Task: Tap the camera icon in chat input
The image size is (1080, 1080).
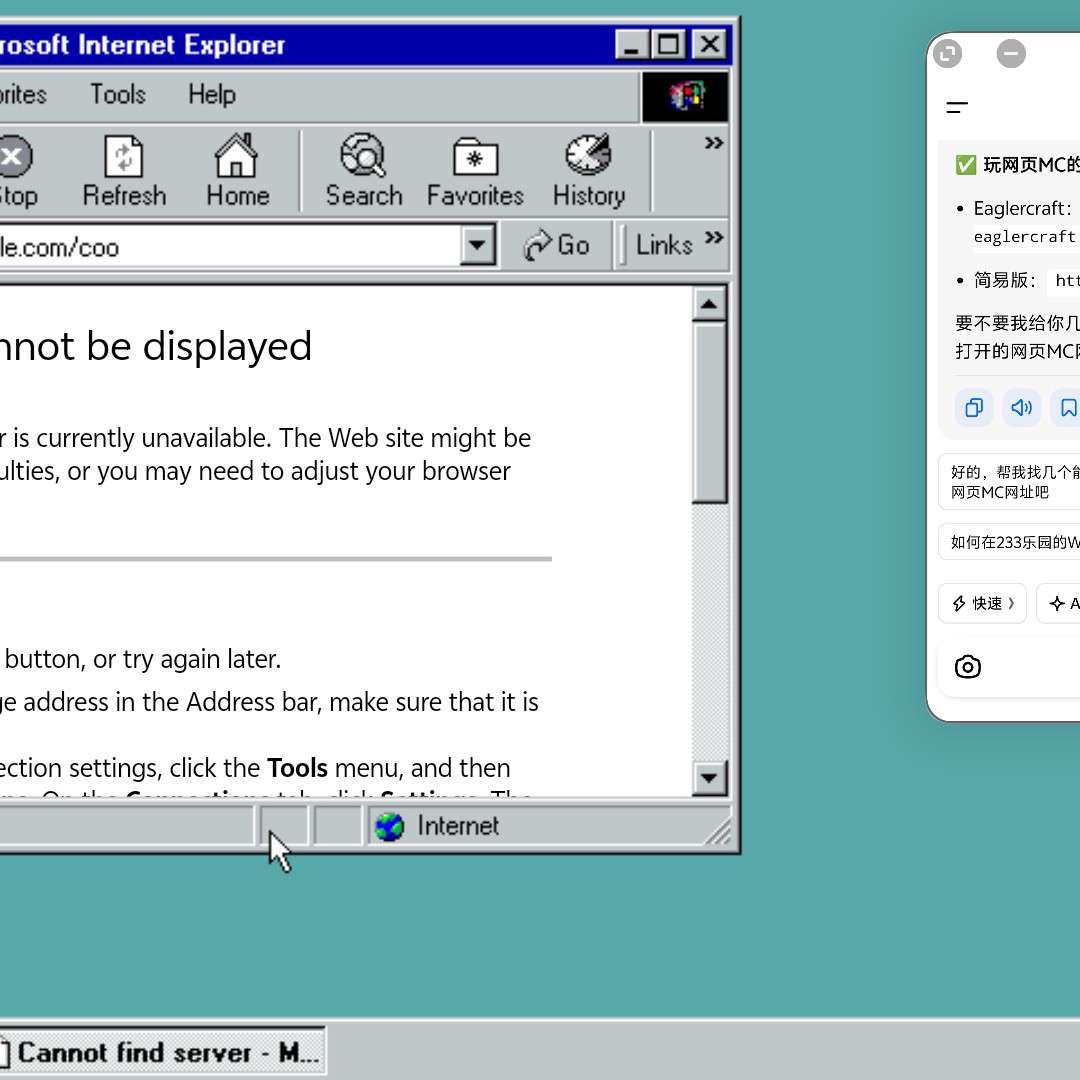Action: click(x=967, y=667)
